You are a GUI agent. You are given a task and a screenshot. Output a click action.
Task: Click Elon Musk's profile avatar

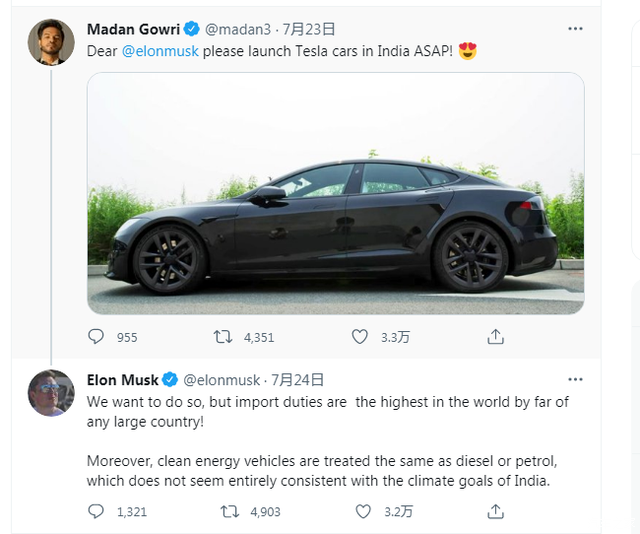point(50,393)
